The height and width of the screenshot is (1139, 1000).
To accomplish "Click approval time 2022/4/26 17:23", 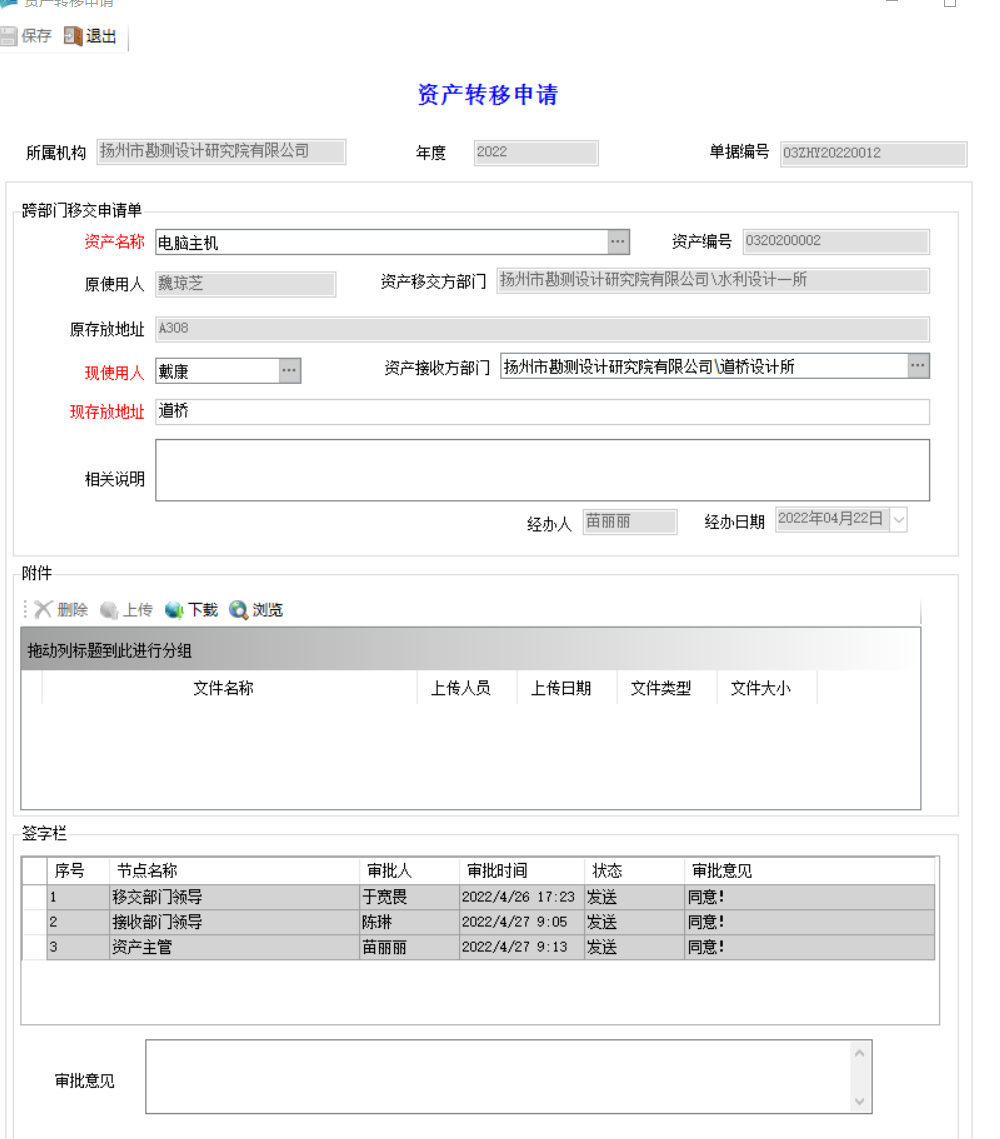I will 521,897.
